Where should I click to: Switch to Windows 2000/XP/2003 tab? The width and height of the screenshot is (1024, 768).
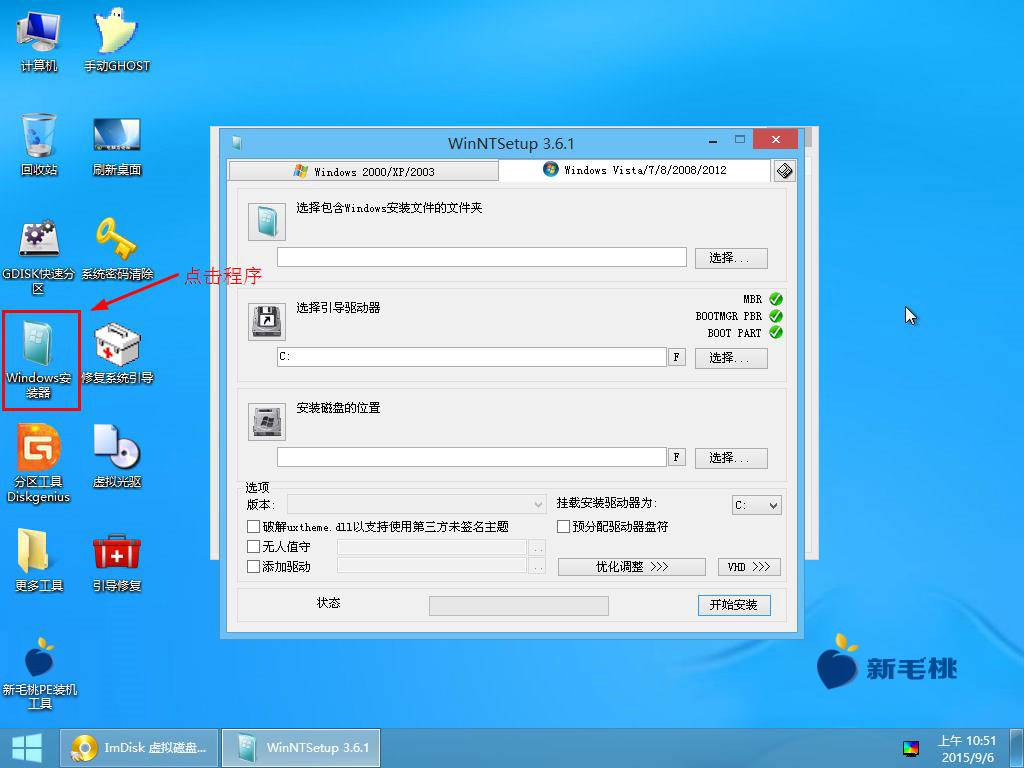click(x=364, y=171)
